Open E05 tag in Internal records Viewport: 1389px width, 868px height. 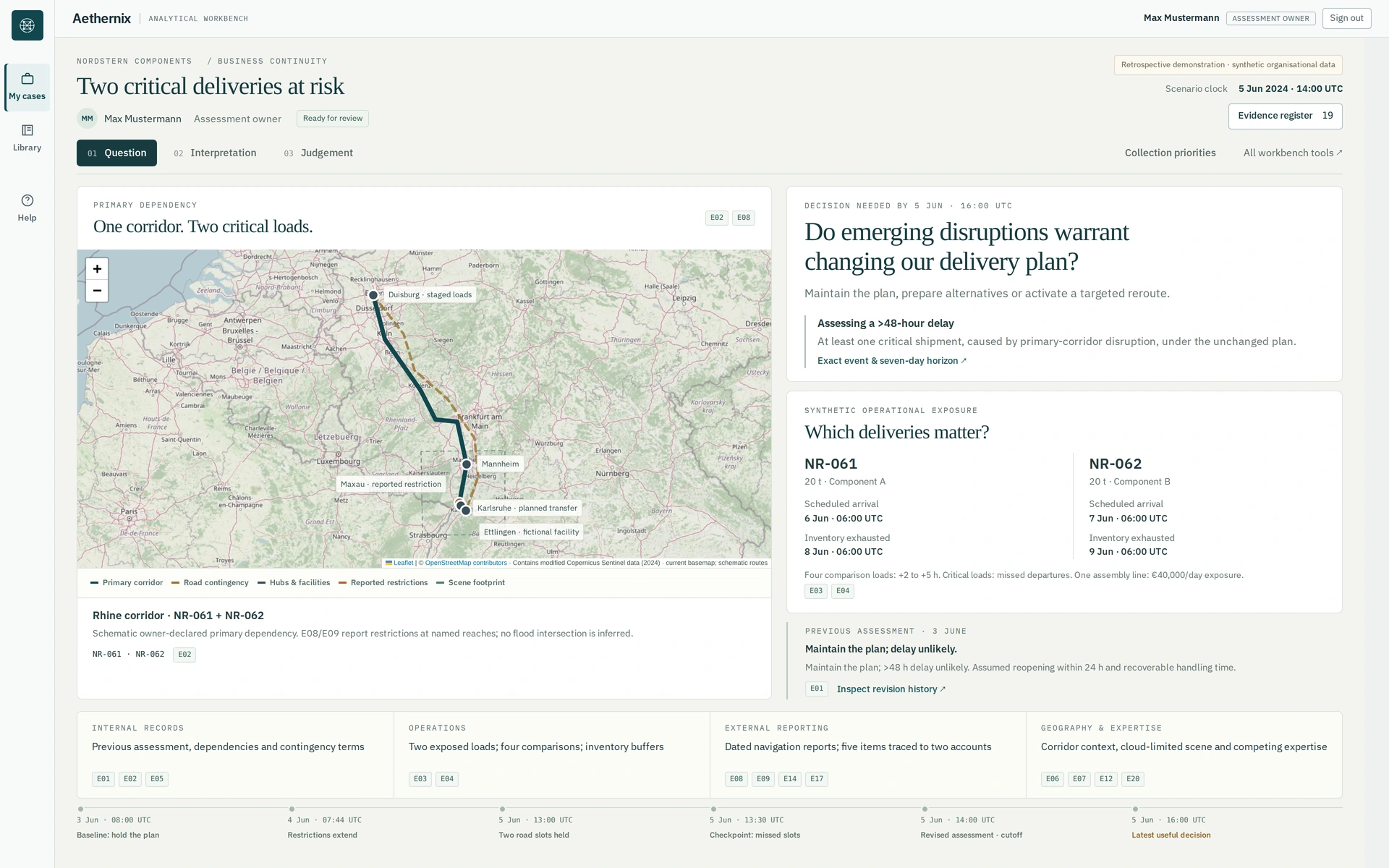click(157, 779)
